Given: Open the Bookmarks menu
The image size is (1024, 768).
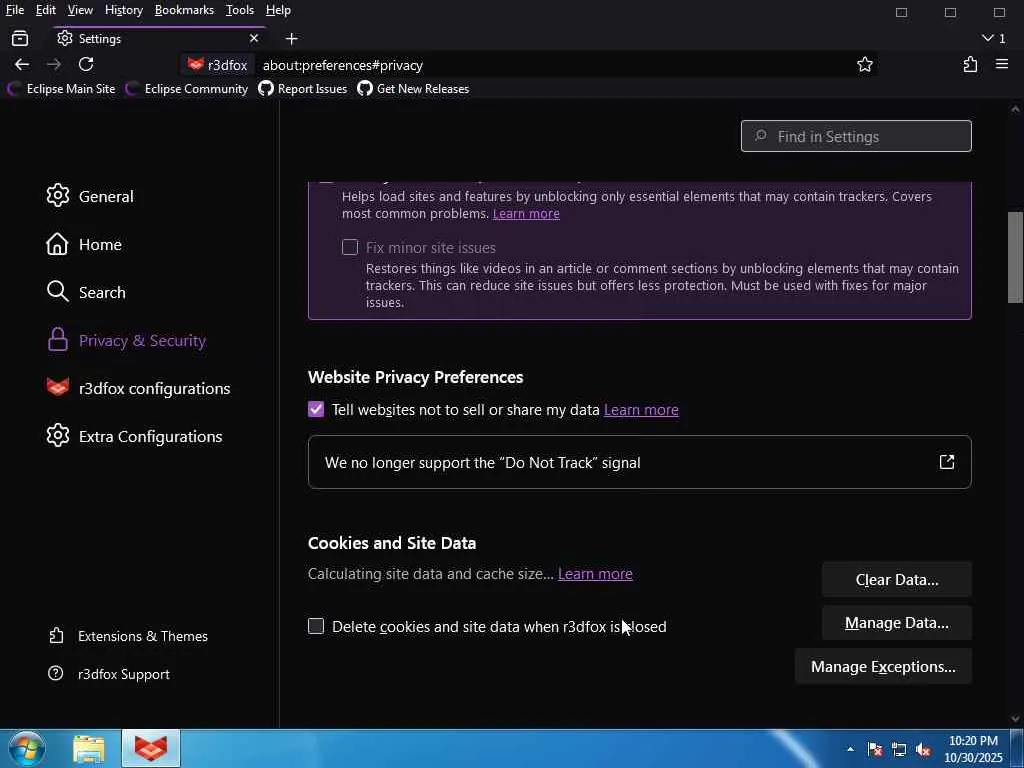Looking at the screenshot, I should 184,10.
